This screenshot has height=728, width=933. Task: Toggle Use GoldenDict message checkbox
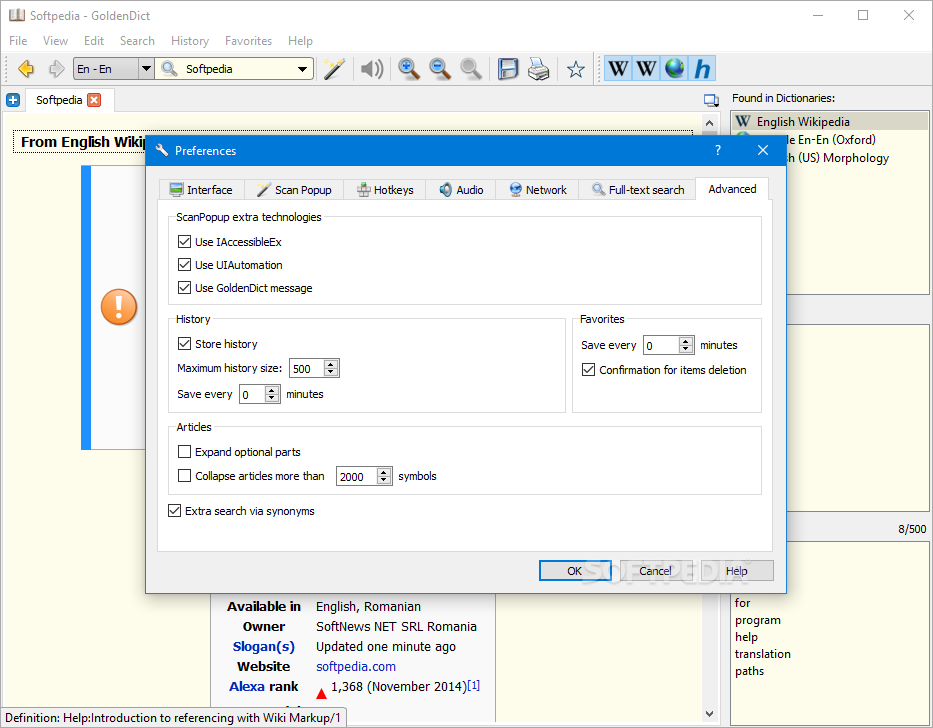[x=184, y=288]
